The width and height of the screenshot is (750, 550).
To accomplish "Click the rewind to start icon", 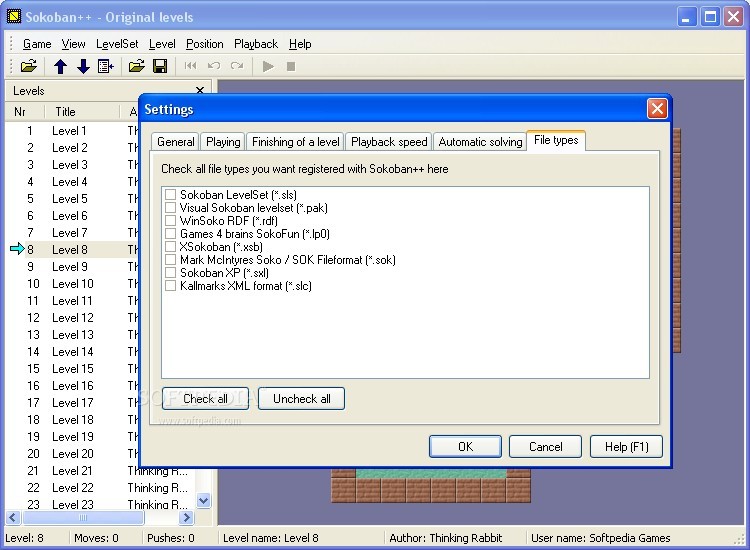I will click(190, 66).
